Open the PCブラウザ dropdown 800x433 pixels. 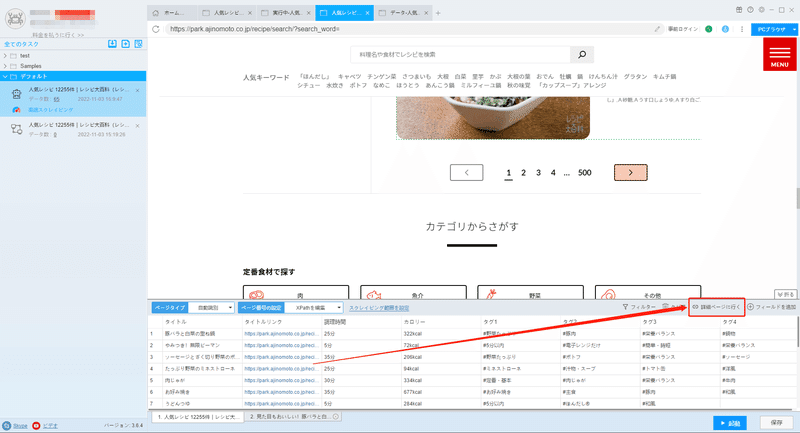point(774,30)
